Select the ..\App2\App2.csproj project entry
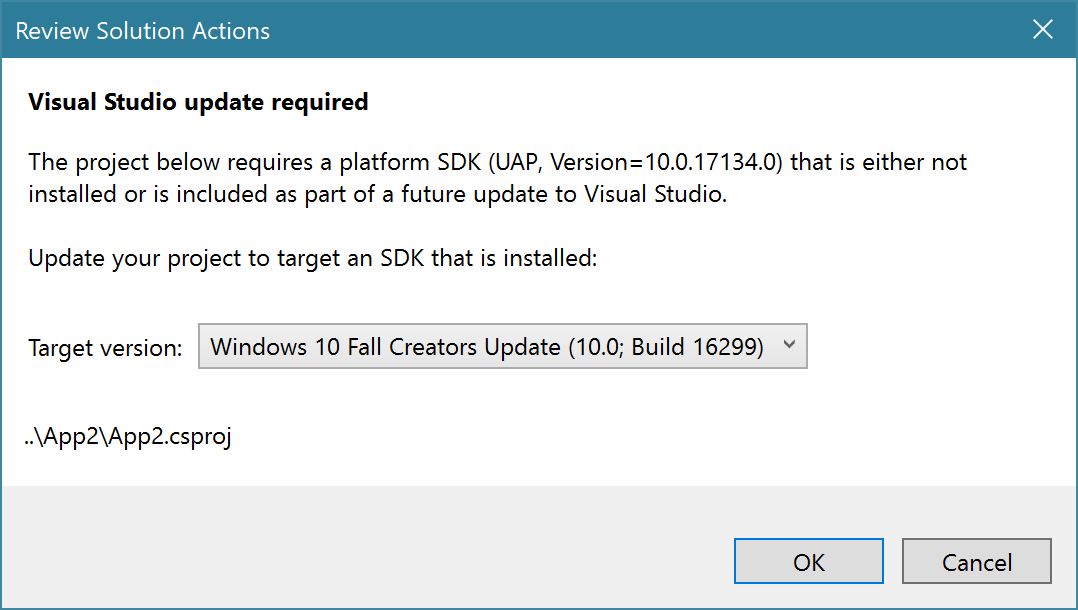The height and width of the screenshot is (610, 1078). click(x=128, y=437)
